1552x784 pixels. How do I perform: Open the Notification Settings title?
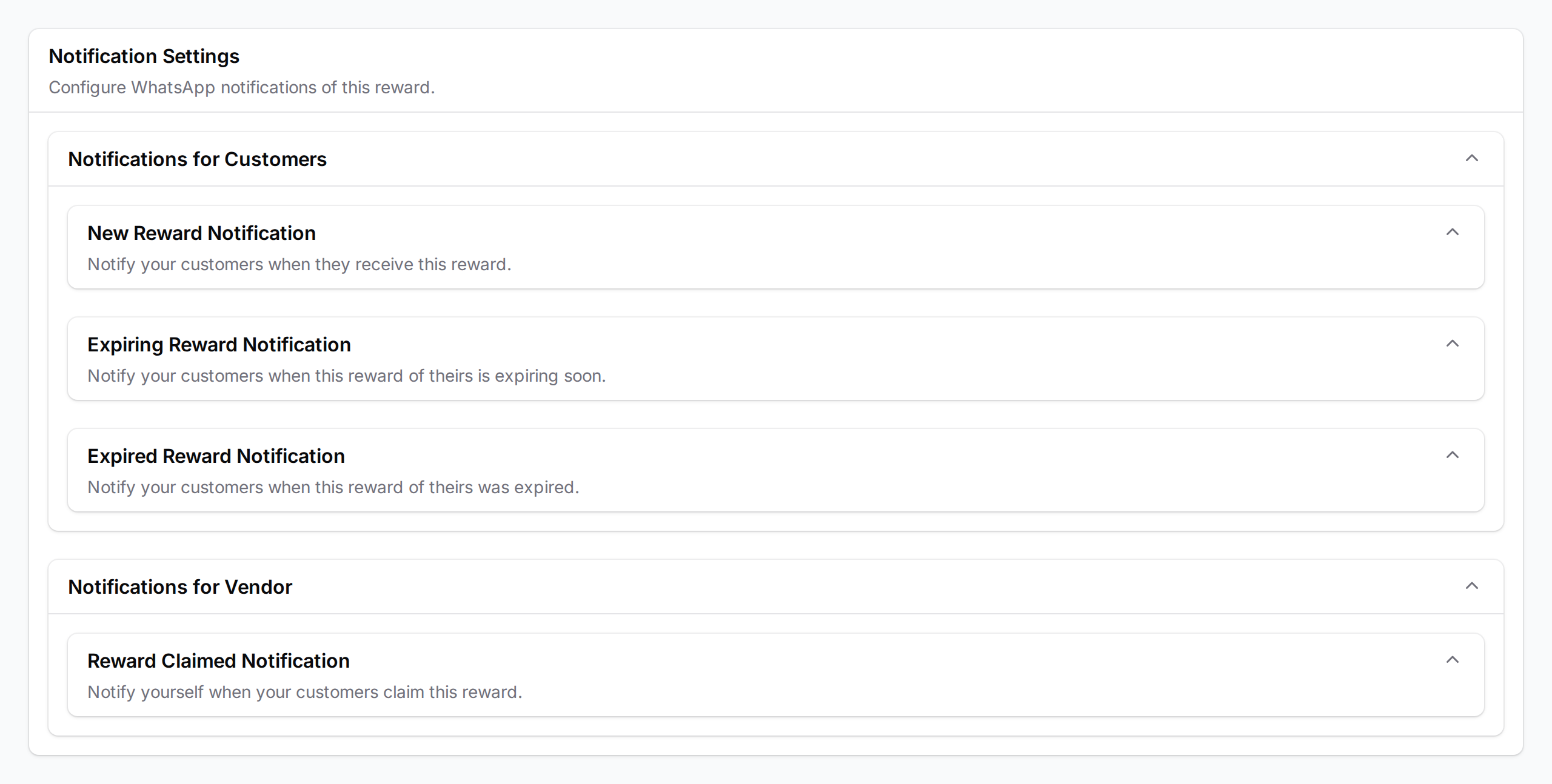(144, 56)
